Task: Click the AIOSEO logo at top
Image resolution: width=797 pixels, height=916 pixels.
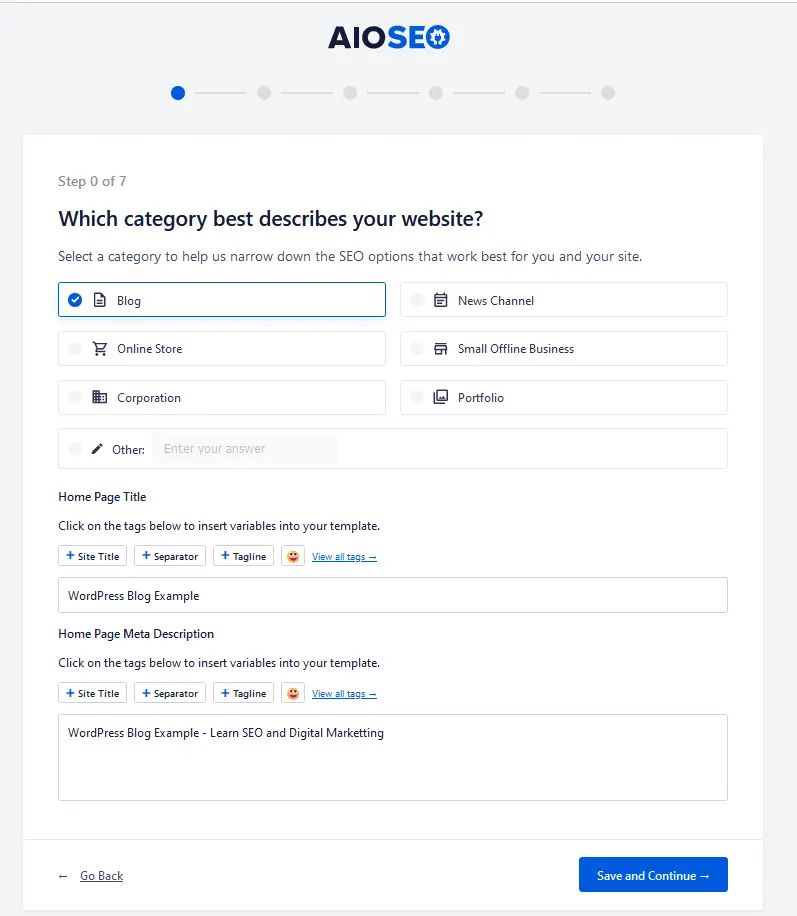Action: [389, 37]
